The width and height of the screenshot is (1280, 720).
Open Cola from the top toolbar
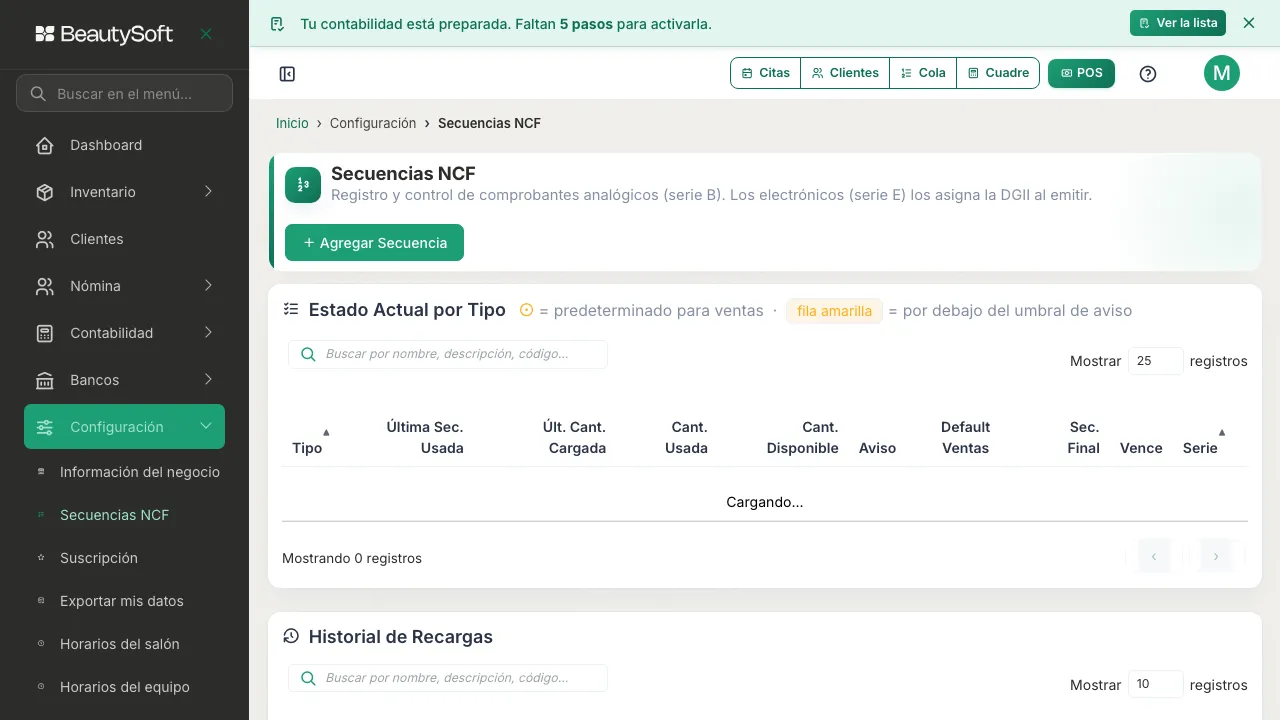pos(923,73)
